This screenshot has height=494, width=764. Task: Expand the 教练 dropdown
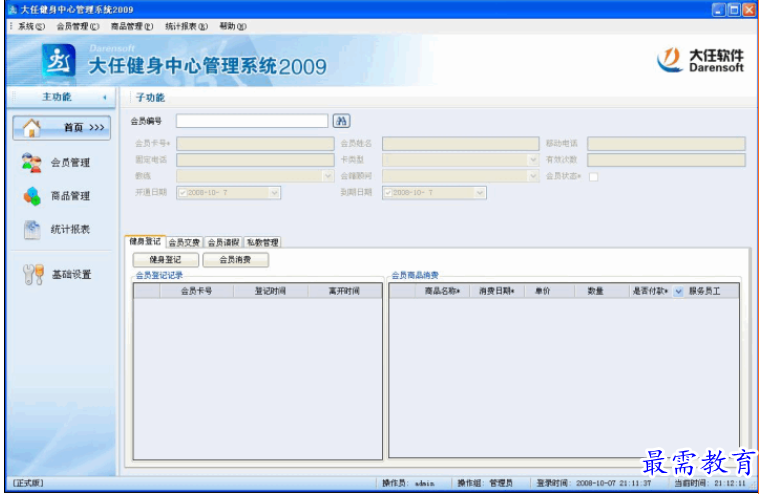click(328, 176)
